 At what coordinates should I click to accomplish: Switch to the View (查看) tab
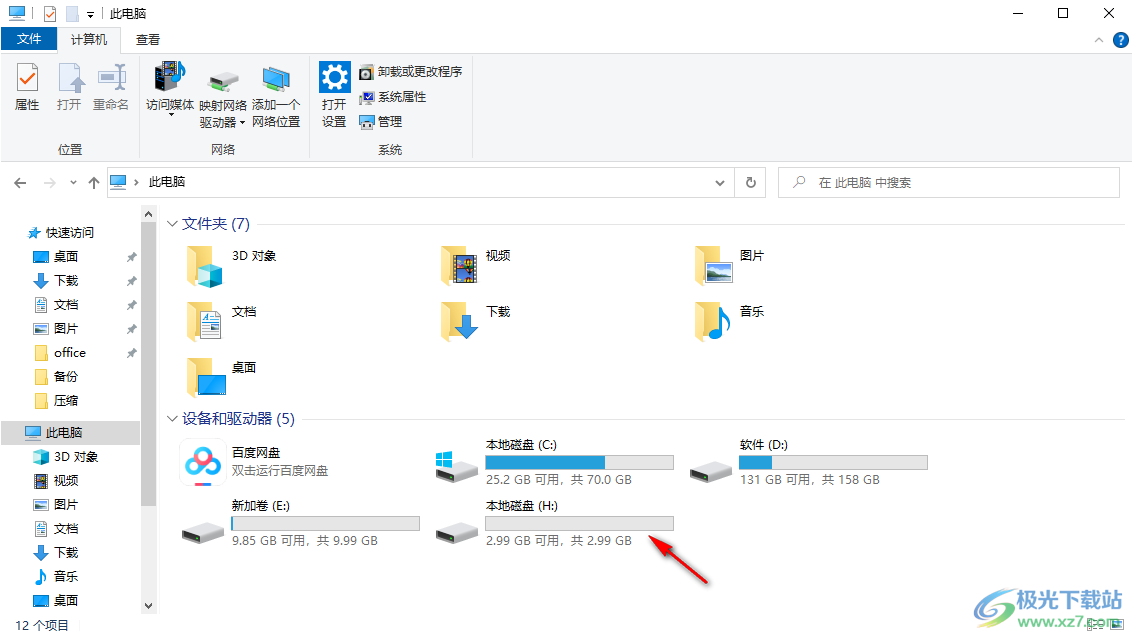click(148, 39)
